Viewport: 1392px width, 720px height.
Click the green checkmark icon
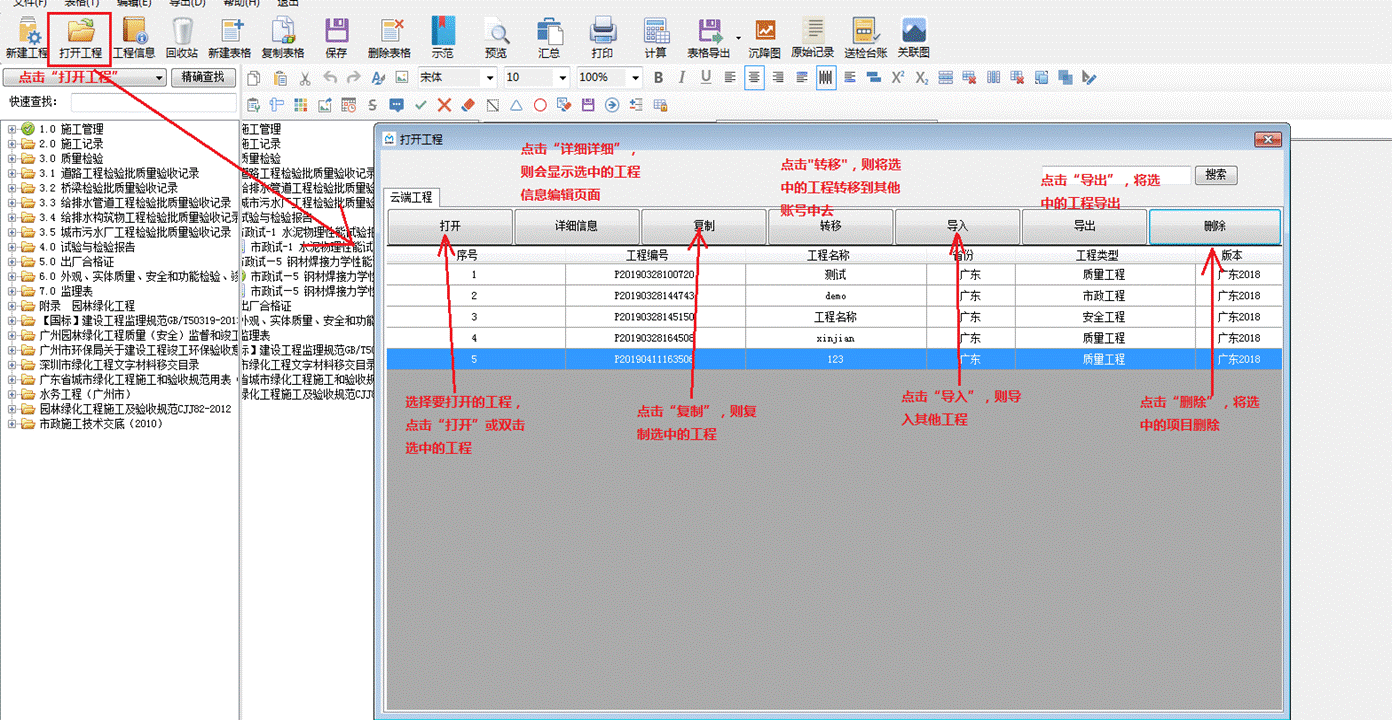(x=421, y=104)
